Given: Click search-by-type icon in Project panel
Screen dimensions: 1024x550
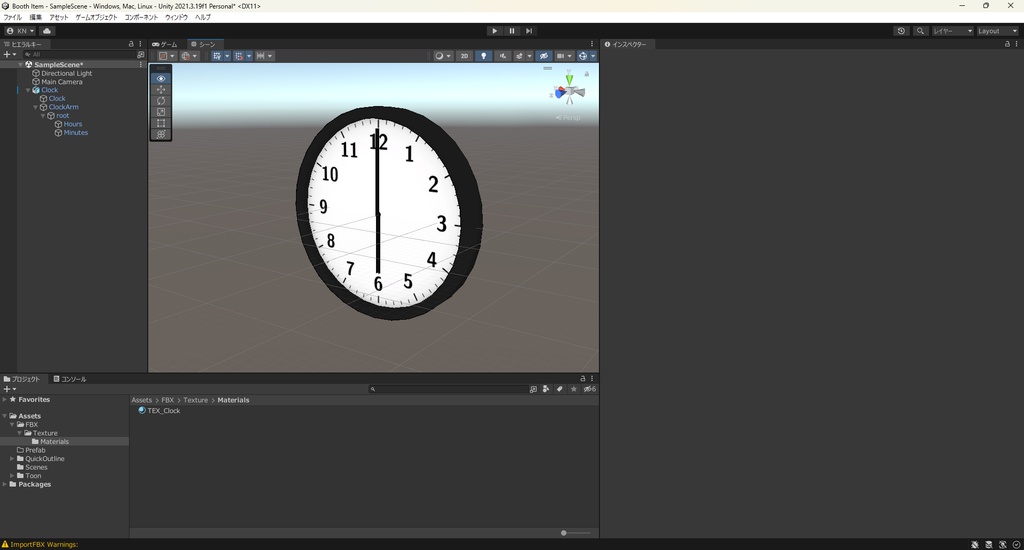Looking at the screenshot, I should point(546,389).
